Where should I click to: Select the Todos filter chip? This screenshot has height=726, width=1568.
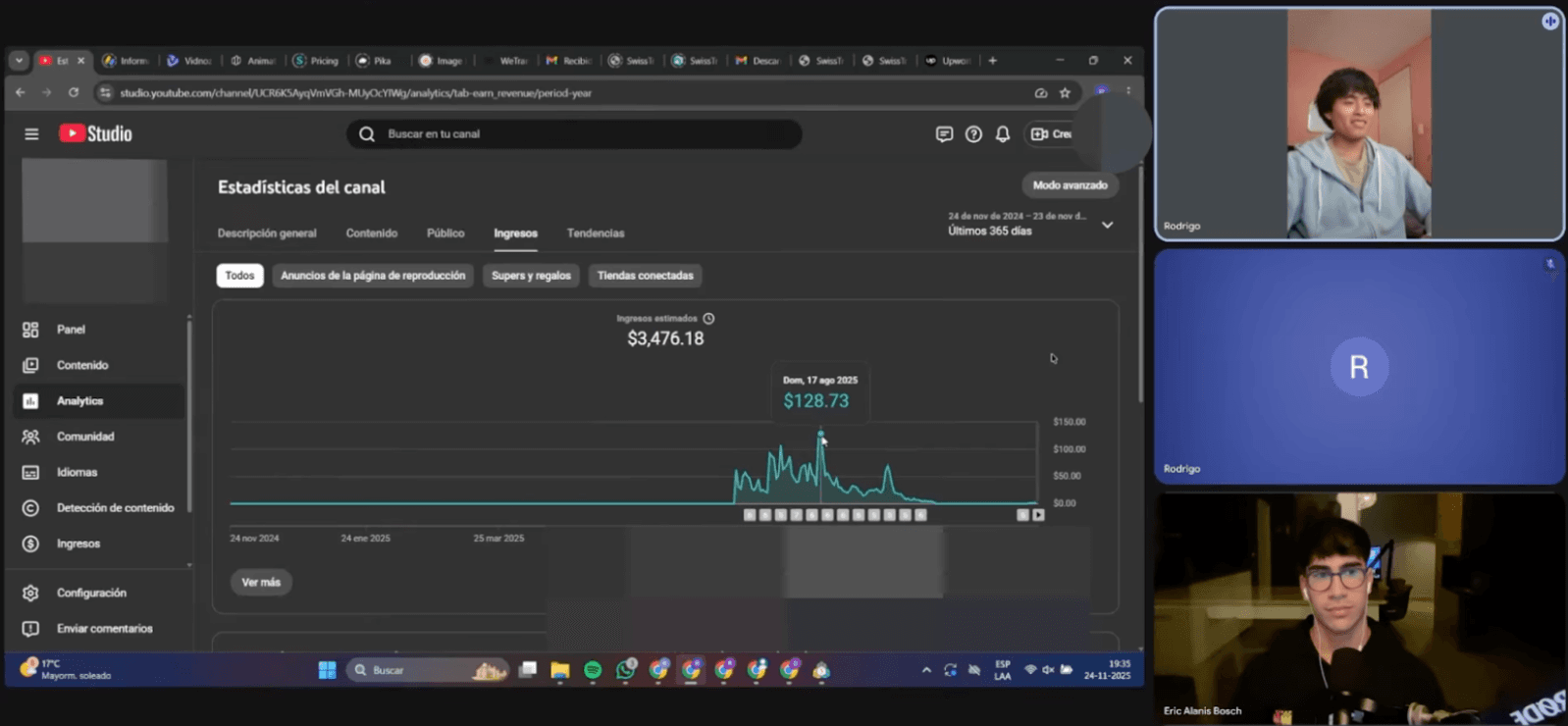(239, 276)
